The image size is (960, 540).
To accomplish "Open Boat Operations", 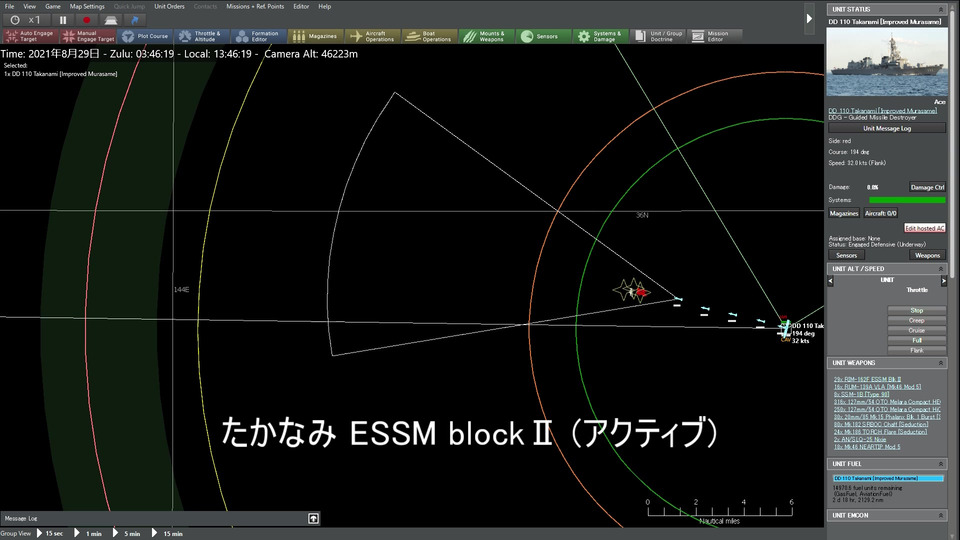I will tap(430, 36).
